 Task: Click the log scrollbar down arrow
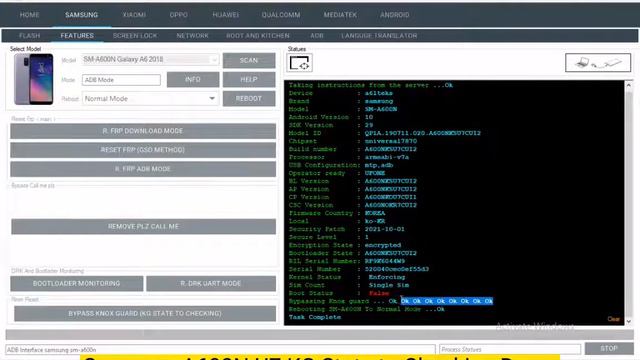point(629,321)
